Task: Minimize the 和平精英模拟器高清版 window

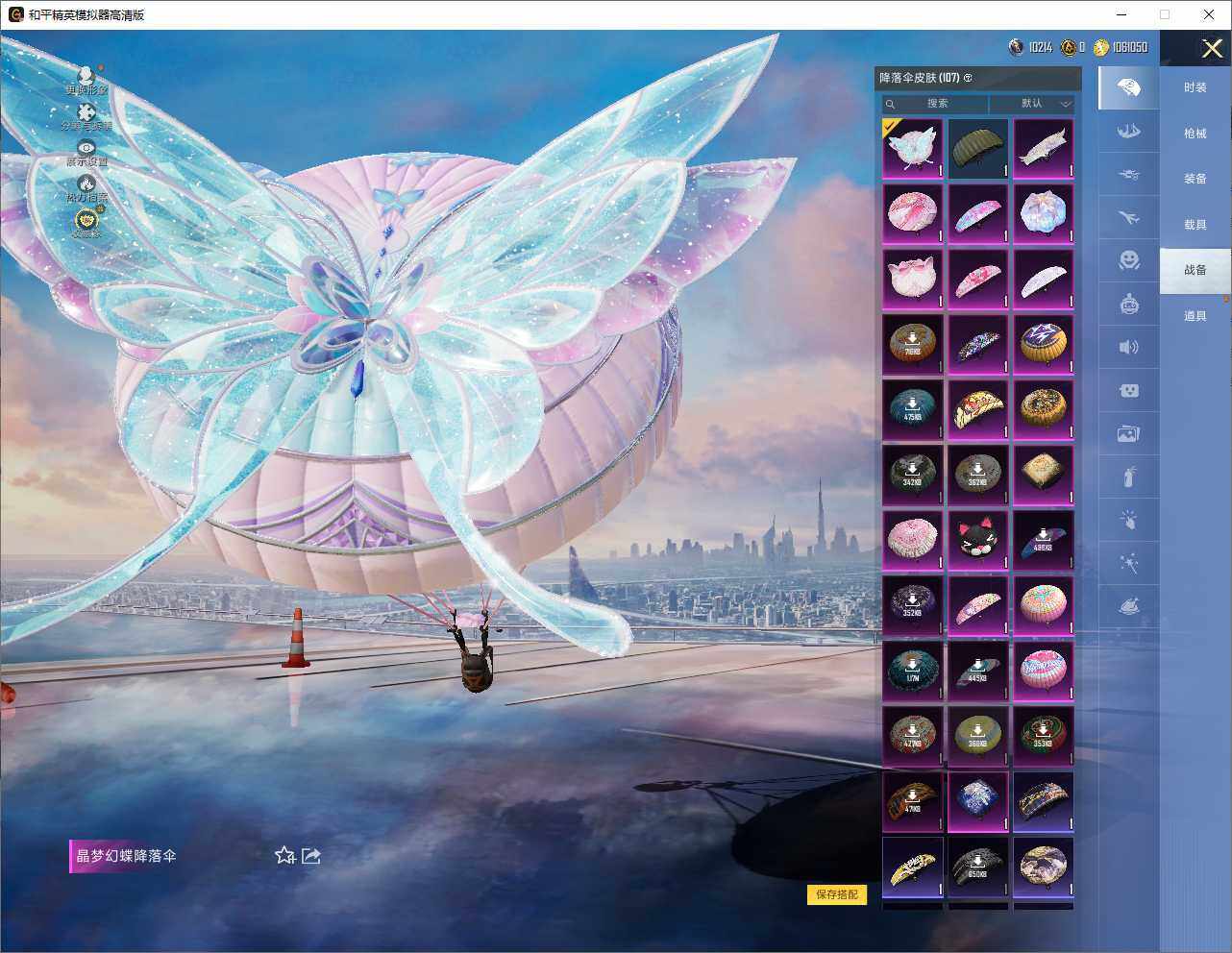Action: click(1121, 14)
